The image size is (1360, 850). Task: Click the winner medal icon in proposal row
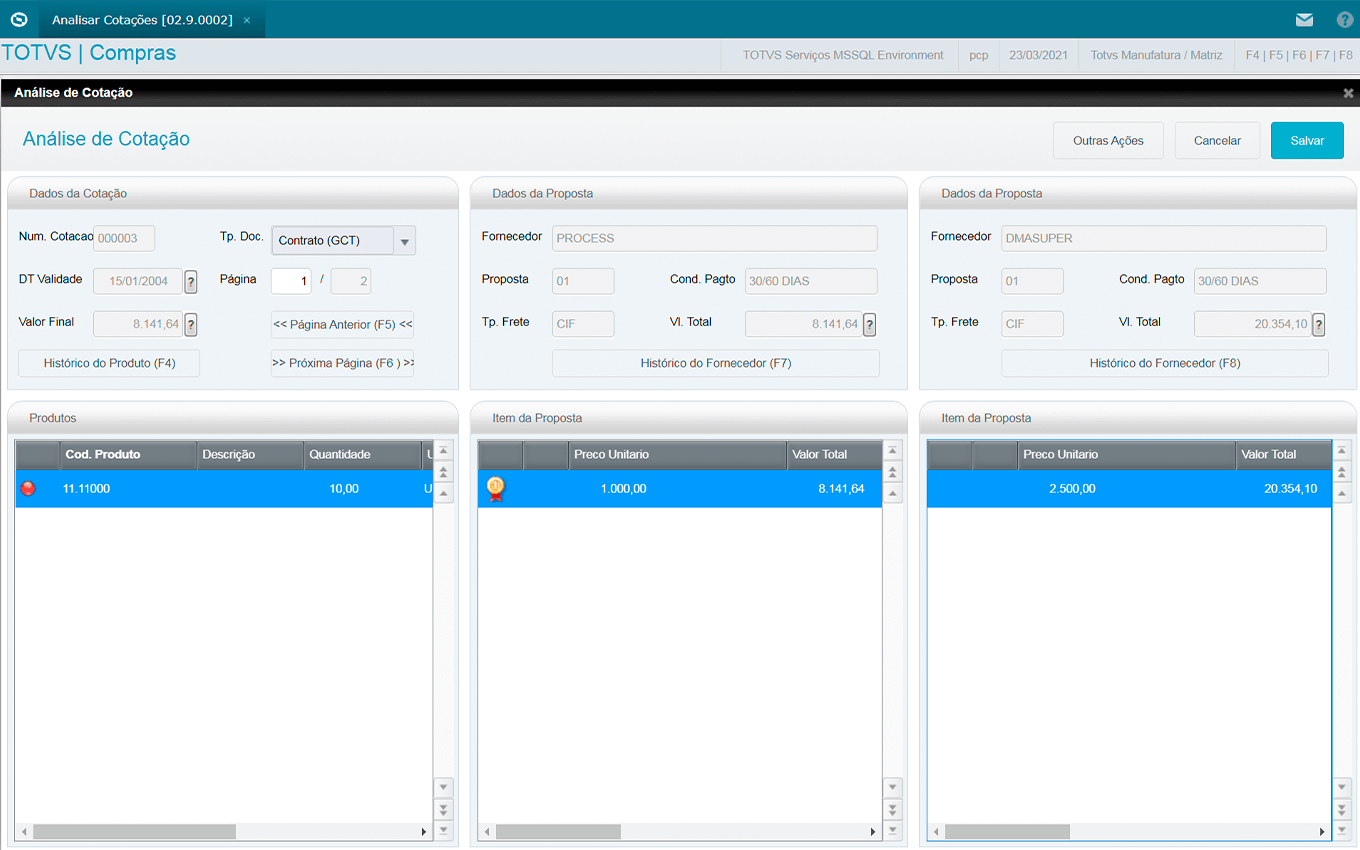click(x=495, y=489)
